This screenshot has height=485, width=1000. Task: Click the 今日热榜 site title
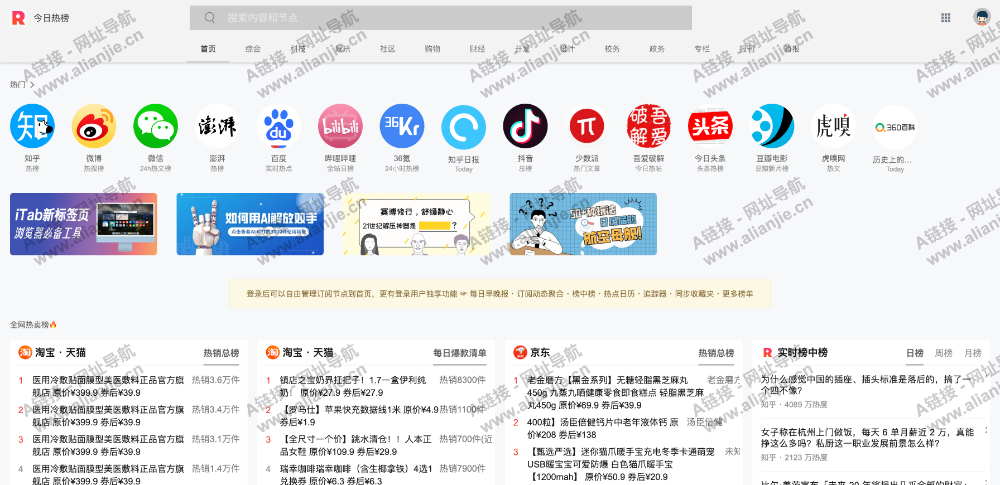click(x=52, y=18)
